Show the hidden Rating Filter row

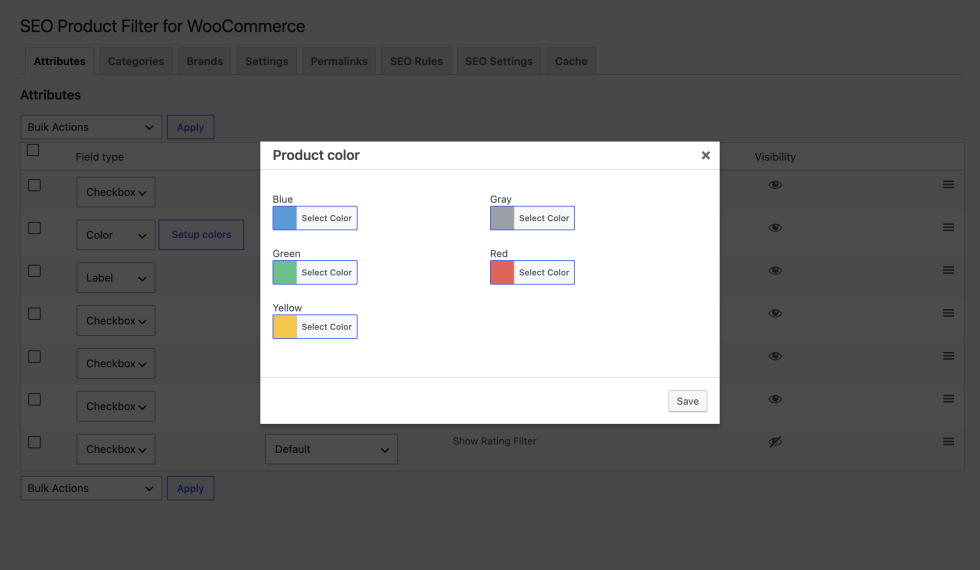click(x=775, y=442)
